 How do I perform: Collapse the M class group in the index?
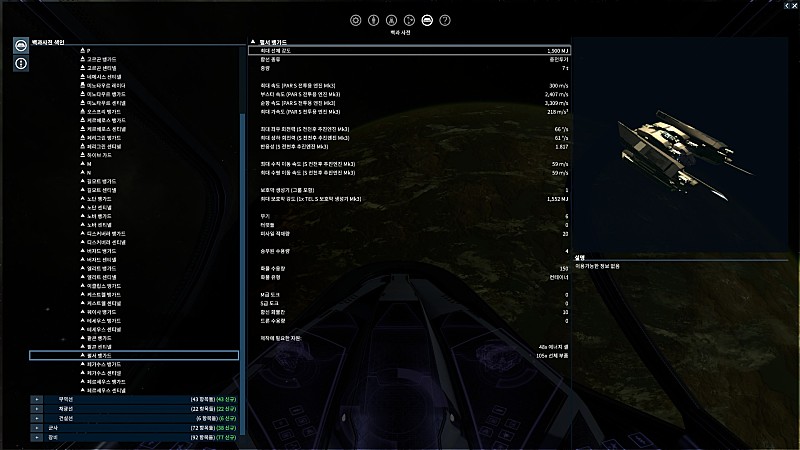coord(83,164)
